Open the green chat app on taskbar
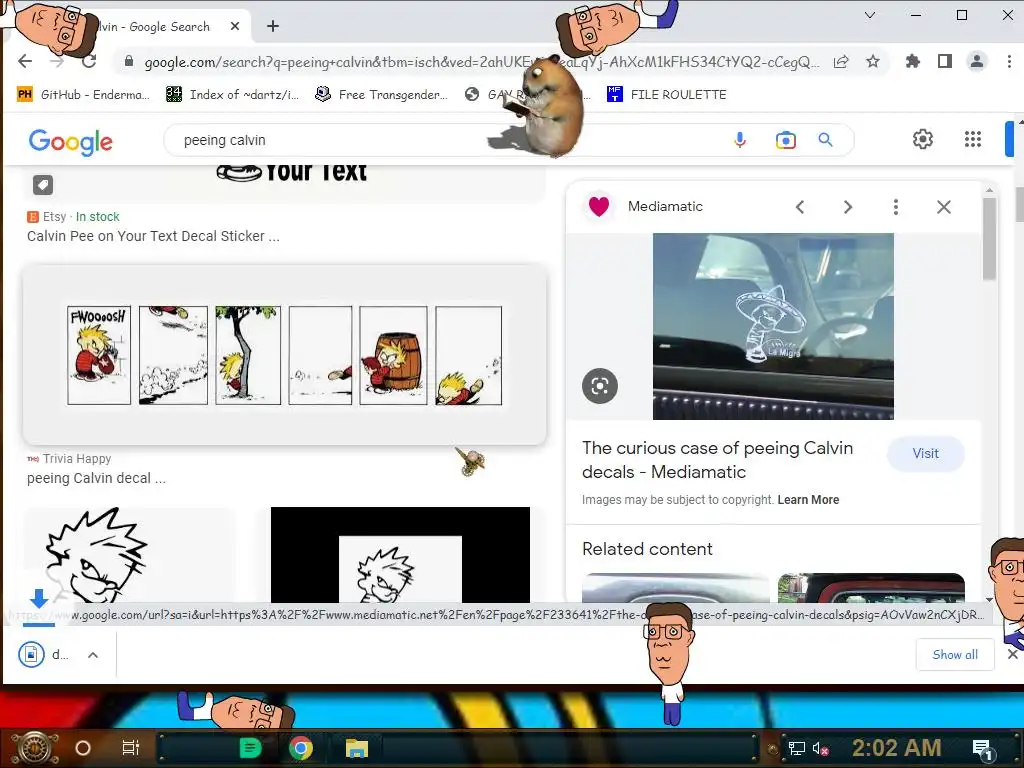The height and width of the screenshot is (768, 1024). (x=251, y=748)
